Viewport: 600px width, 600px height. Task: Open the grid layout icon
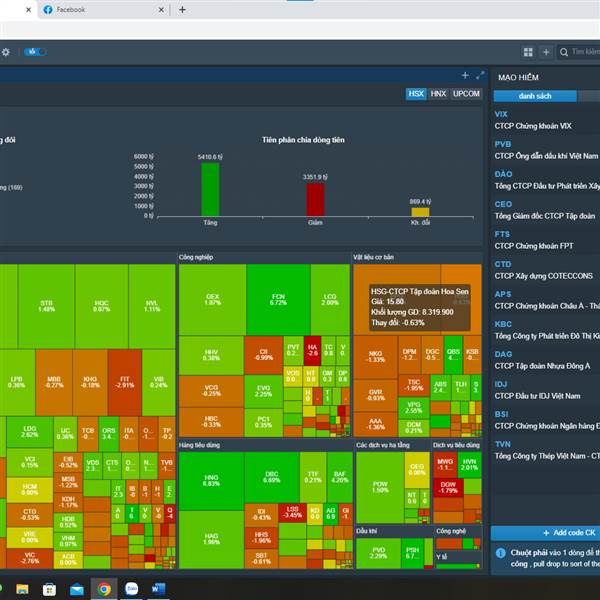tap(528, 52)
